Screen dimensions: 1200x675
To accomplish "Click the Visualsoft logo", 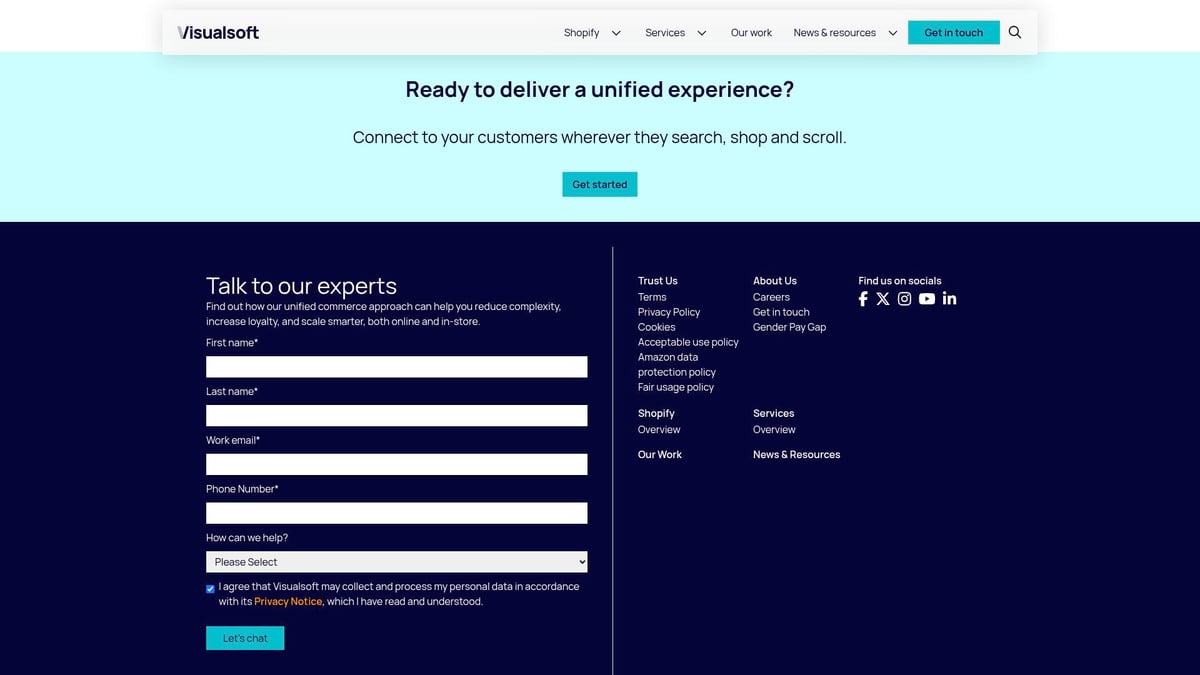I will tap(217, 31).
